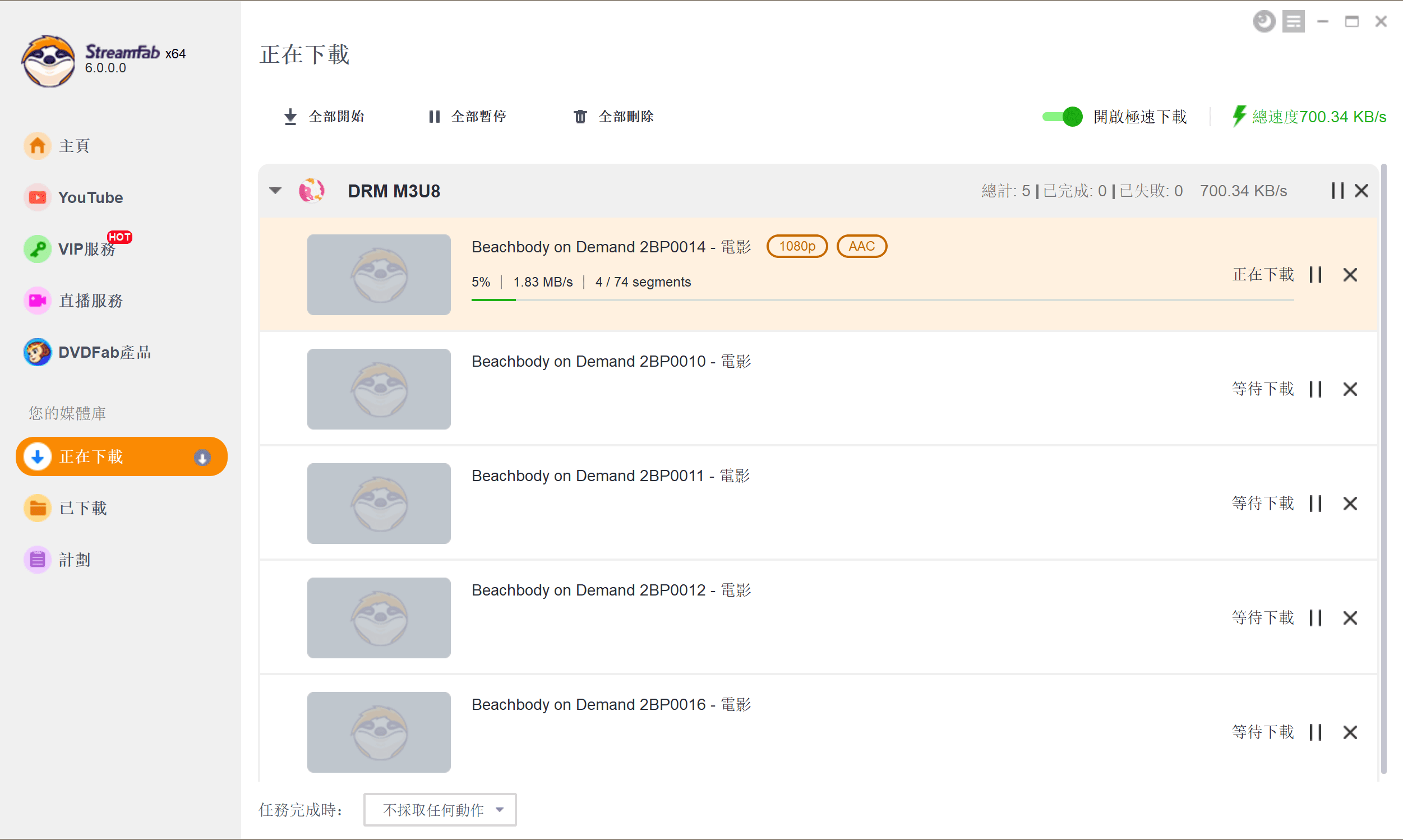The image size is (1403, 840).
Task: Select title Beachbody on Demand 2BP0016
Action: click(x=611, y=704)
